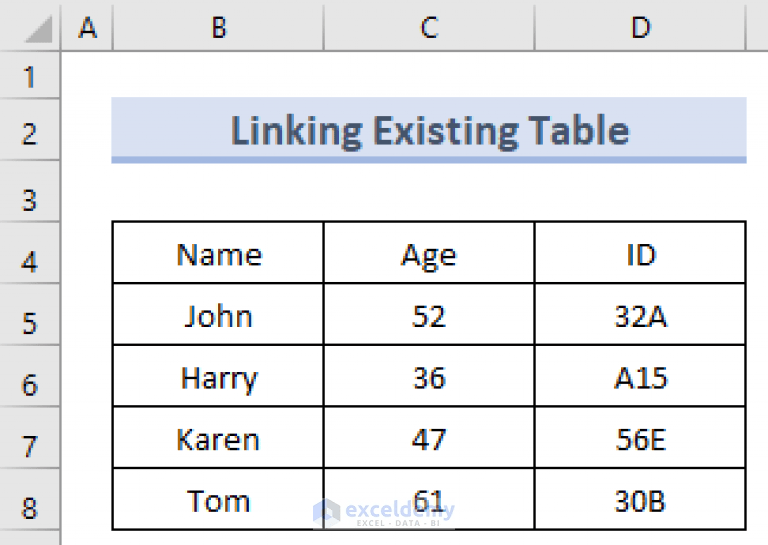The height and width of the screenshot is (545, 768).
Task: Select row 2 header
Action: click(30, 130)
